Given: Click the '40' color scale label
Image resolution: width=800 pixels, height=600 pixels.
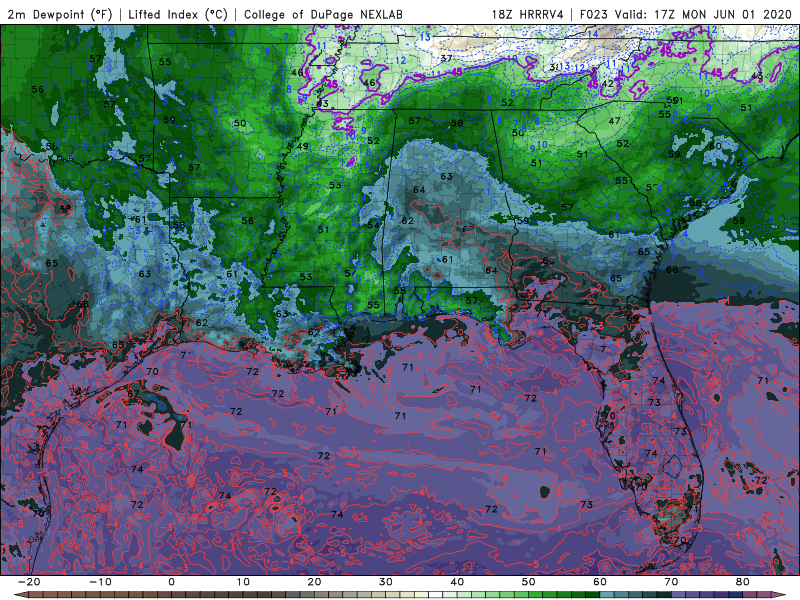Looking at the screenshot, I should pyautogui.click(x=457, y=582).
